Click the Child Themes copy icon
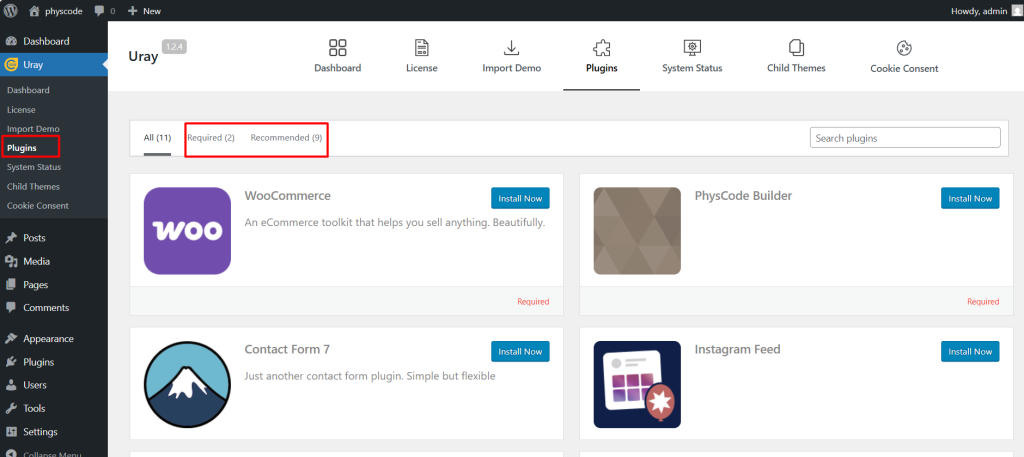Viewport: 1024px width, 457px height. pyautogui.click(x=796, y=48)
